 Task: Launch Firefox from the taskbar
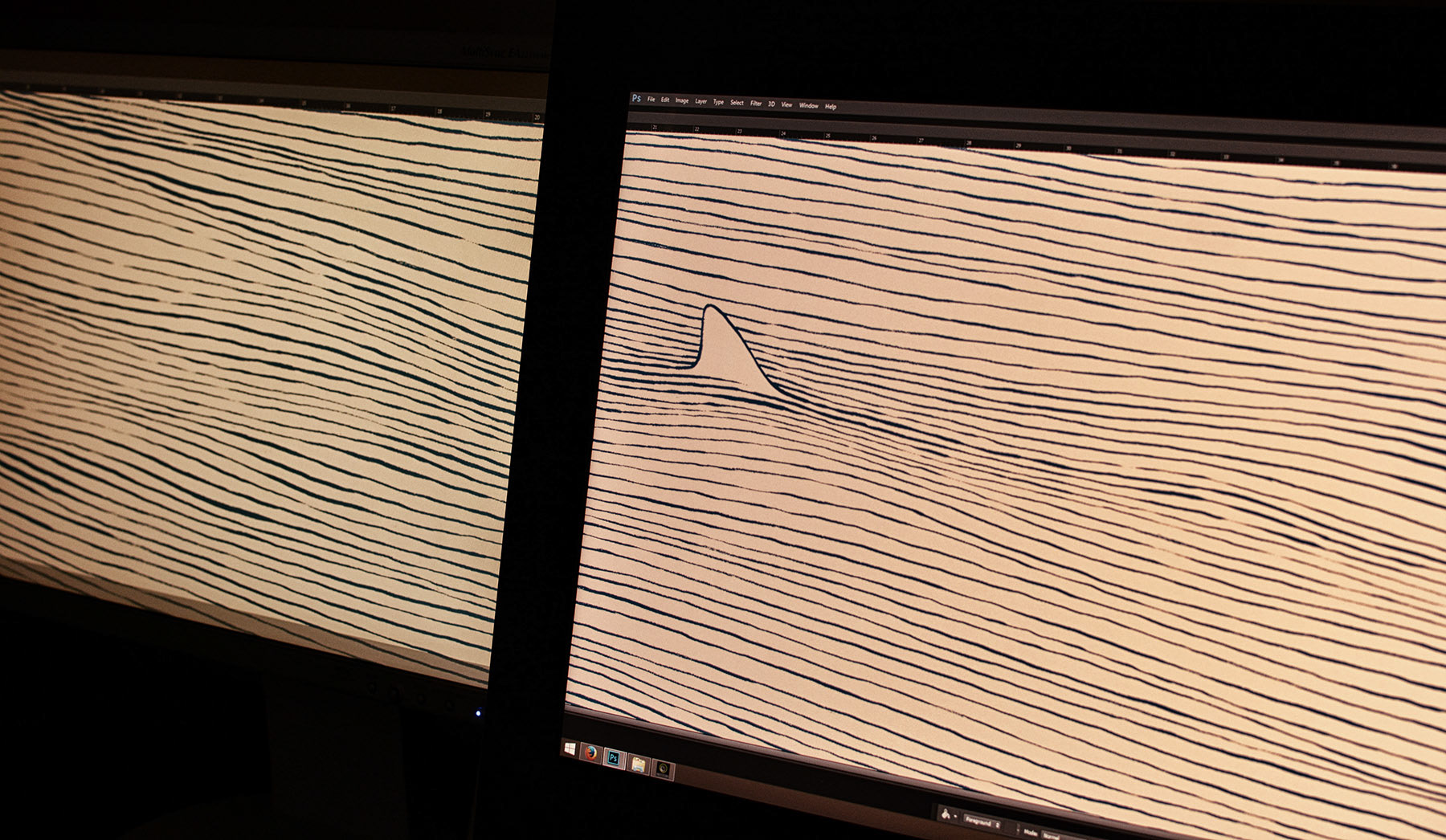tap(591, 753)
